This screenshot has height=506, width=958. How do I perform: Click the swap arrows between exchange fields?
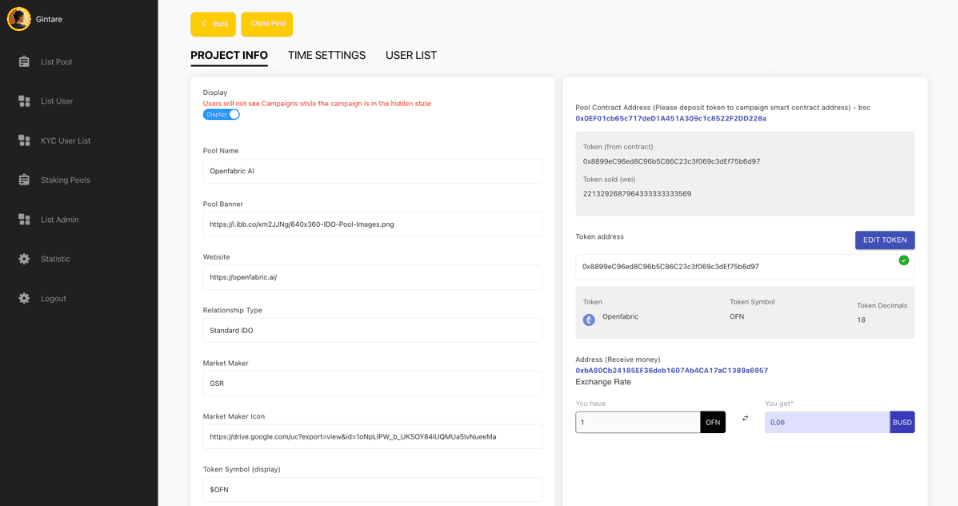745,419
